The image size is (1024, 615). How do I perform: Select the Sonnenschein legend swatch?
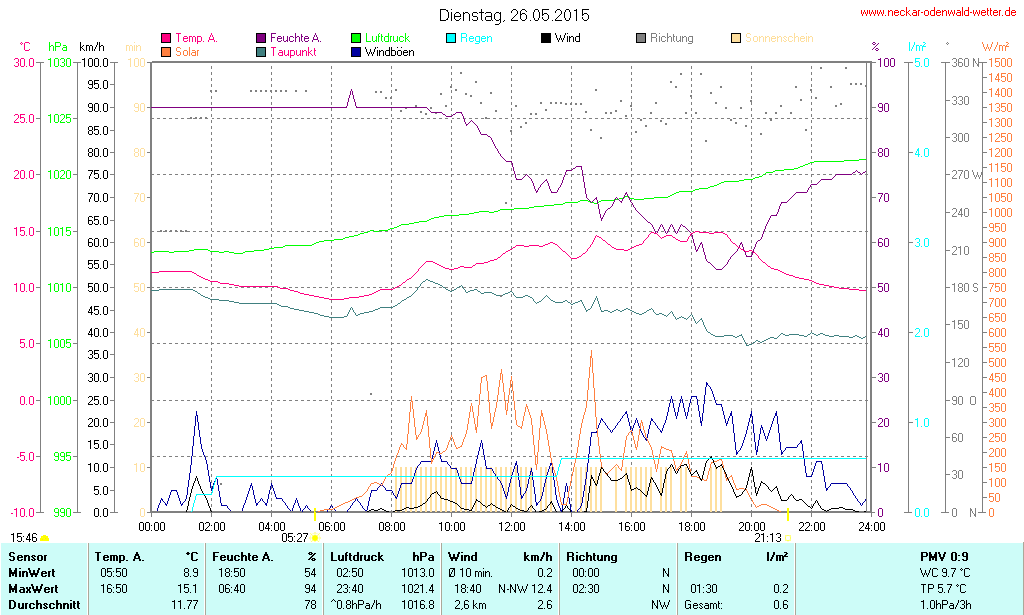click(736, 39)
